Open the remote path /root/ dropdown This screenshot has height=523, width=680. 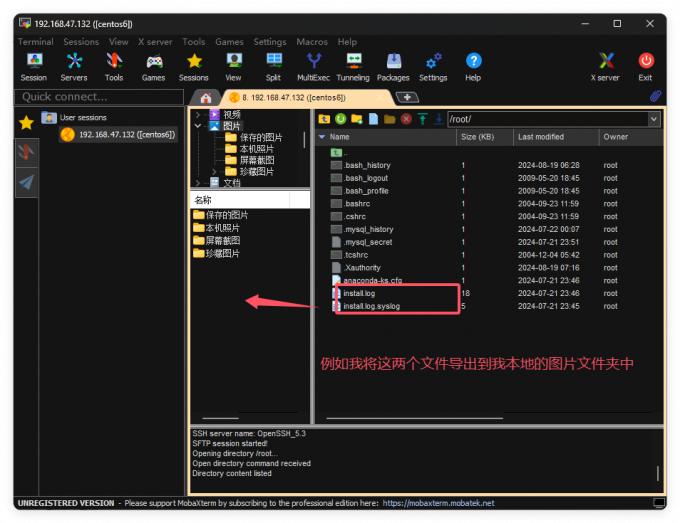[654, 119]
